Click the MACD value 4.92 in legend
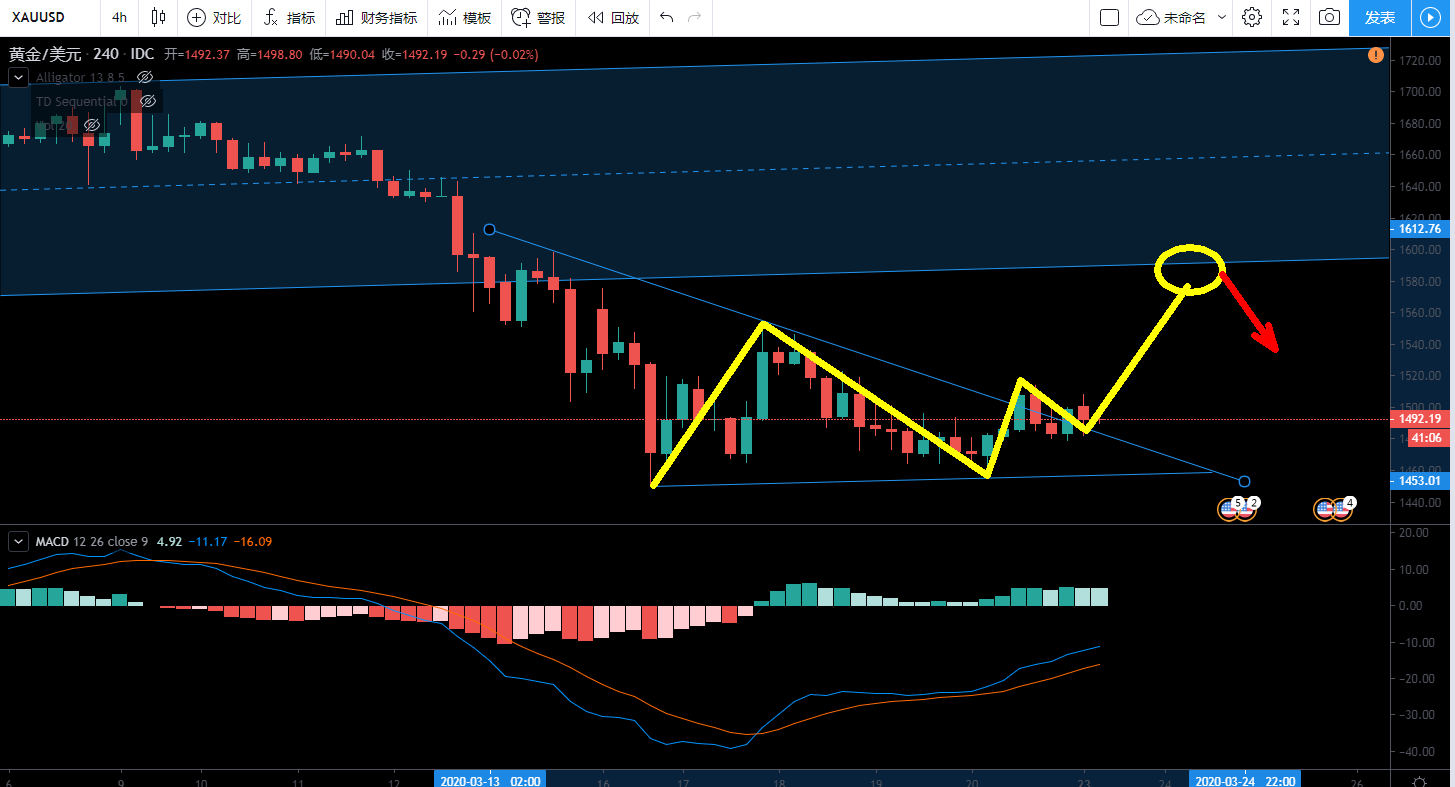1455x787 pixels. click(x=169, y=541)
